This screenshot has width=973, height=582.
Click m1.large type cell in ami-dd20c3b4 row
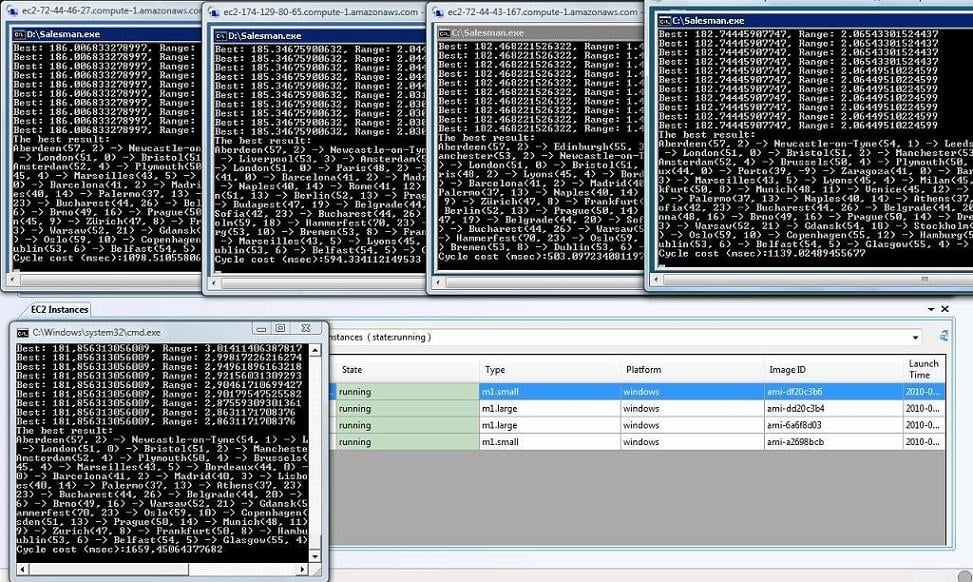[x=550, y=408]
